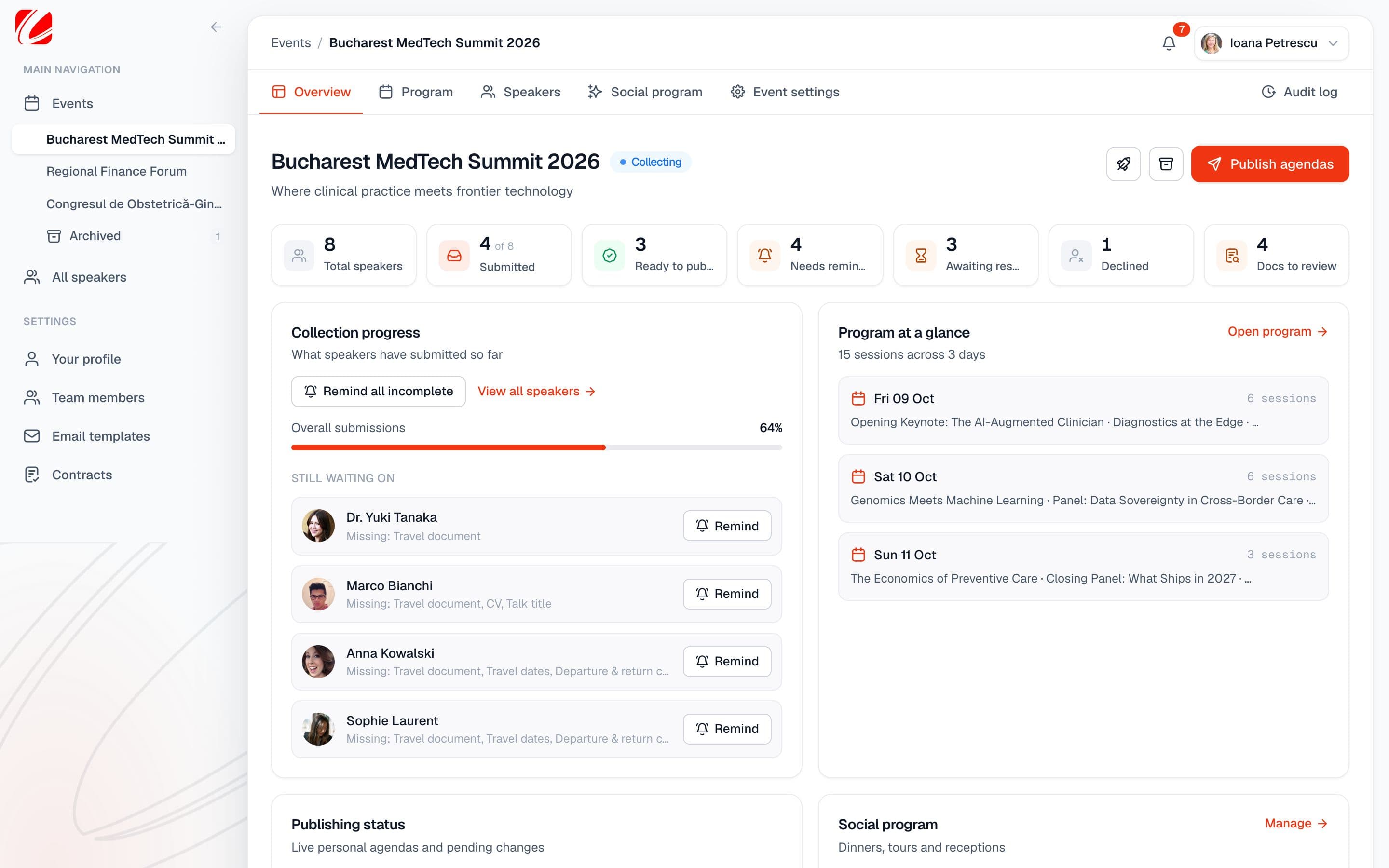Image resolution: width=1389 pixels, height=868 pixels.
Task: Click the archive box icon button
Action: pos(1166,164)
